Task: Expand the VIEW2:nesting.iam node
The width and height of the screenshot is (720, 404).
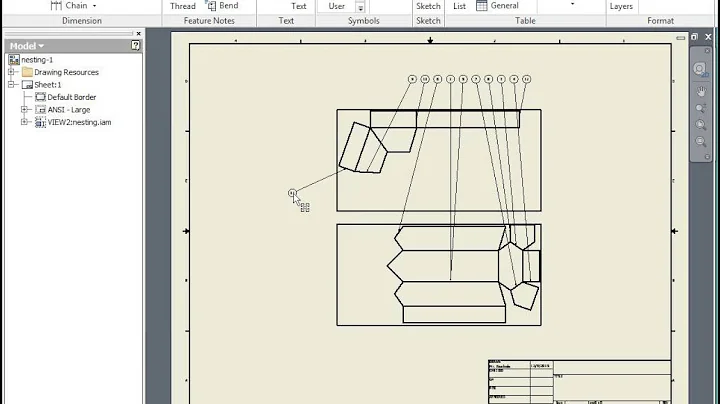Action: (24, 122)
